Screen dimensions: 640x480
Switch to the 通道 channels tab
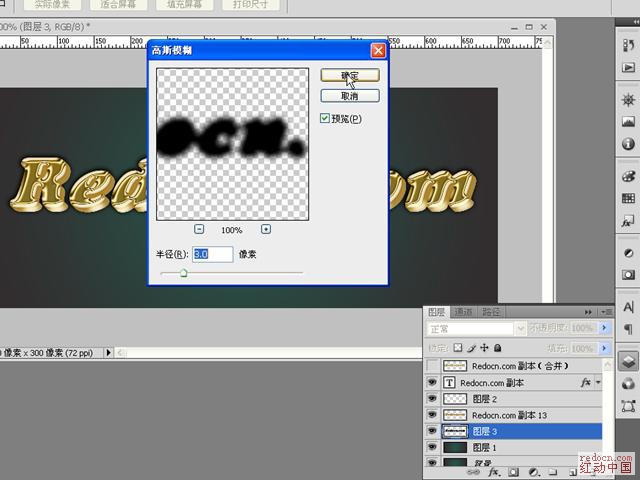(465, 312)
